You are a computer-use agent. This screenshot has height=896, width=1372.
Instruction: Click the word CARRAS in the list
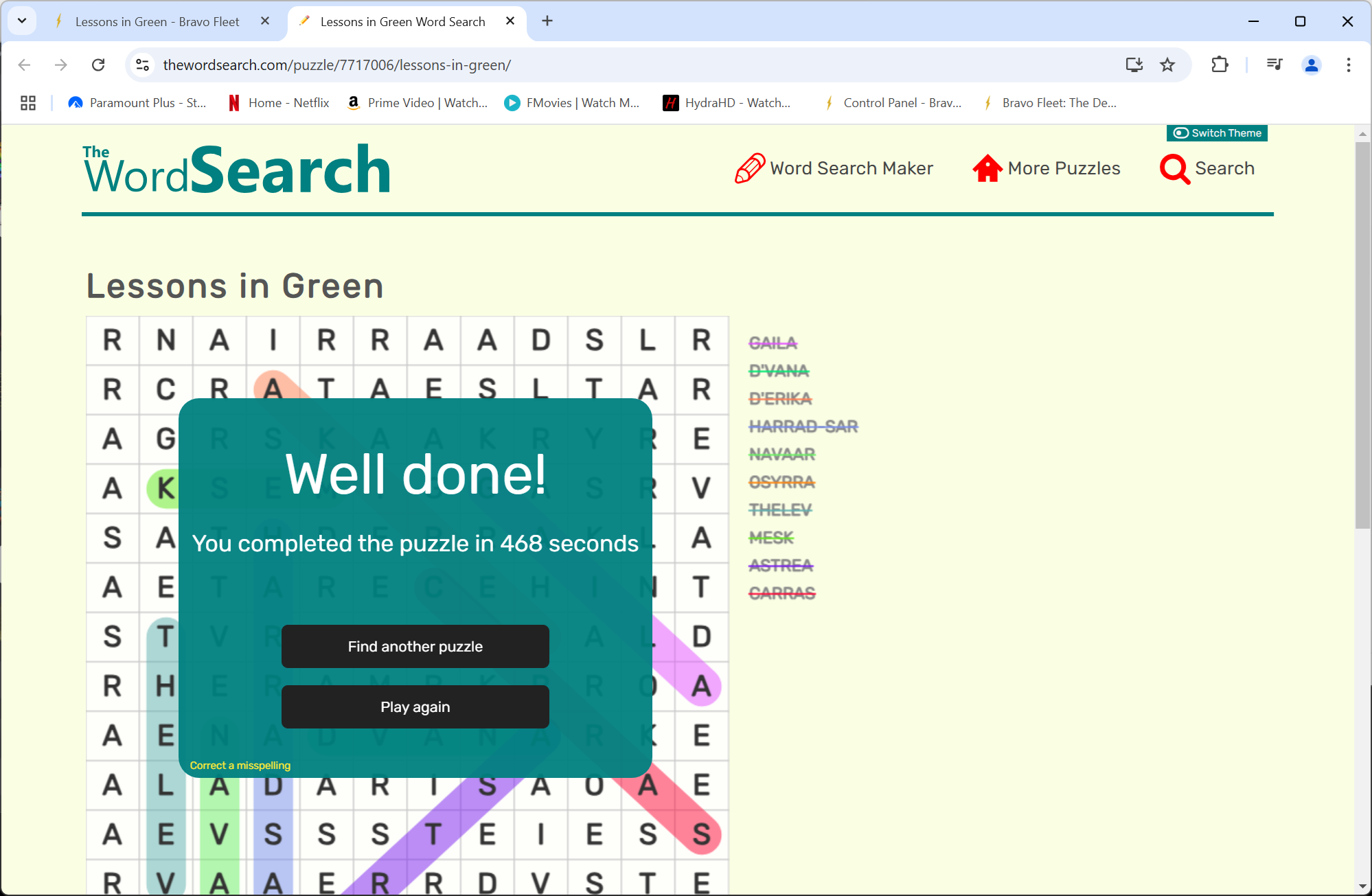coord(782,593)
